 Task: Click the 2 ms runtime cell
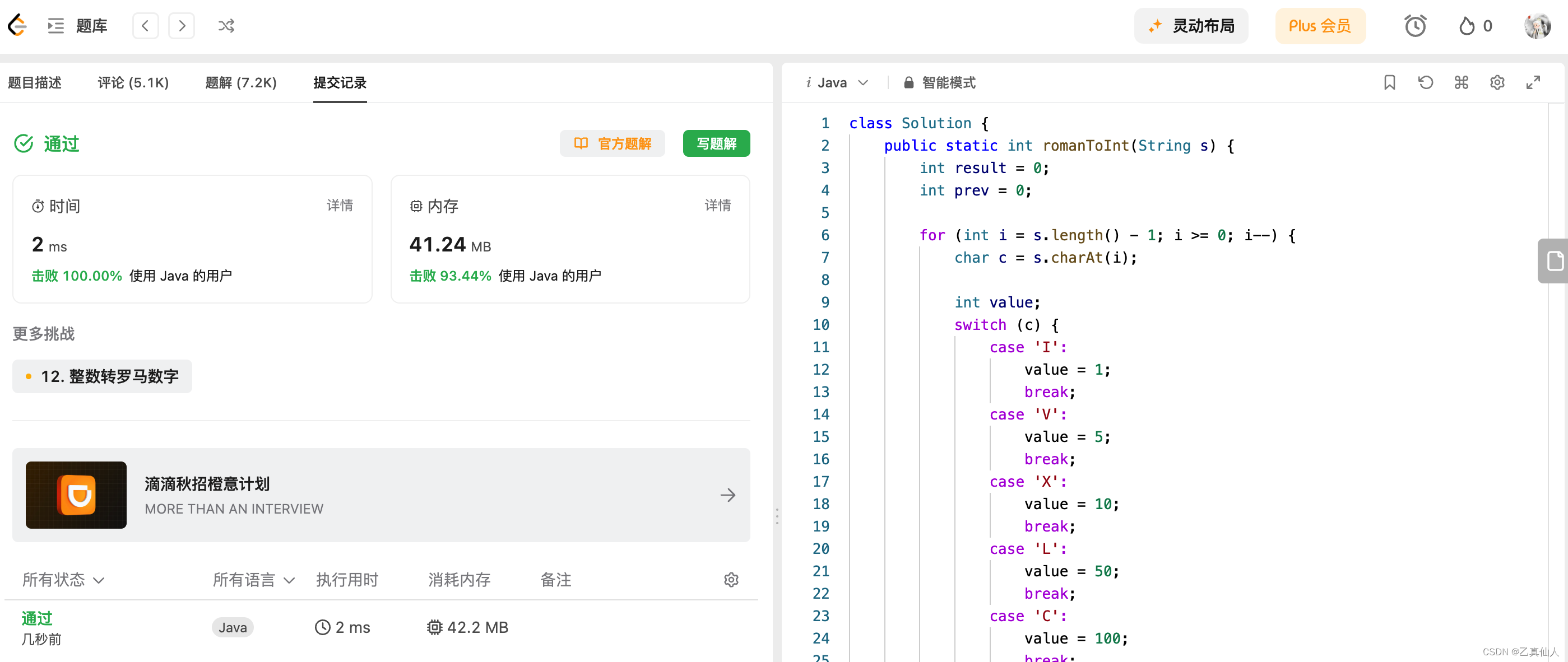click(x=343, y=627)
